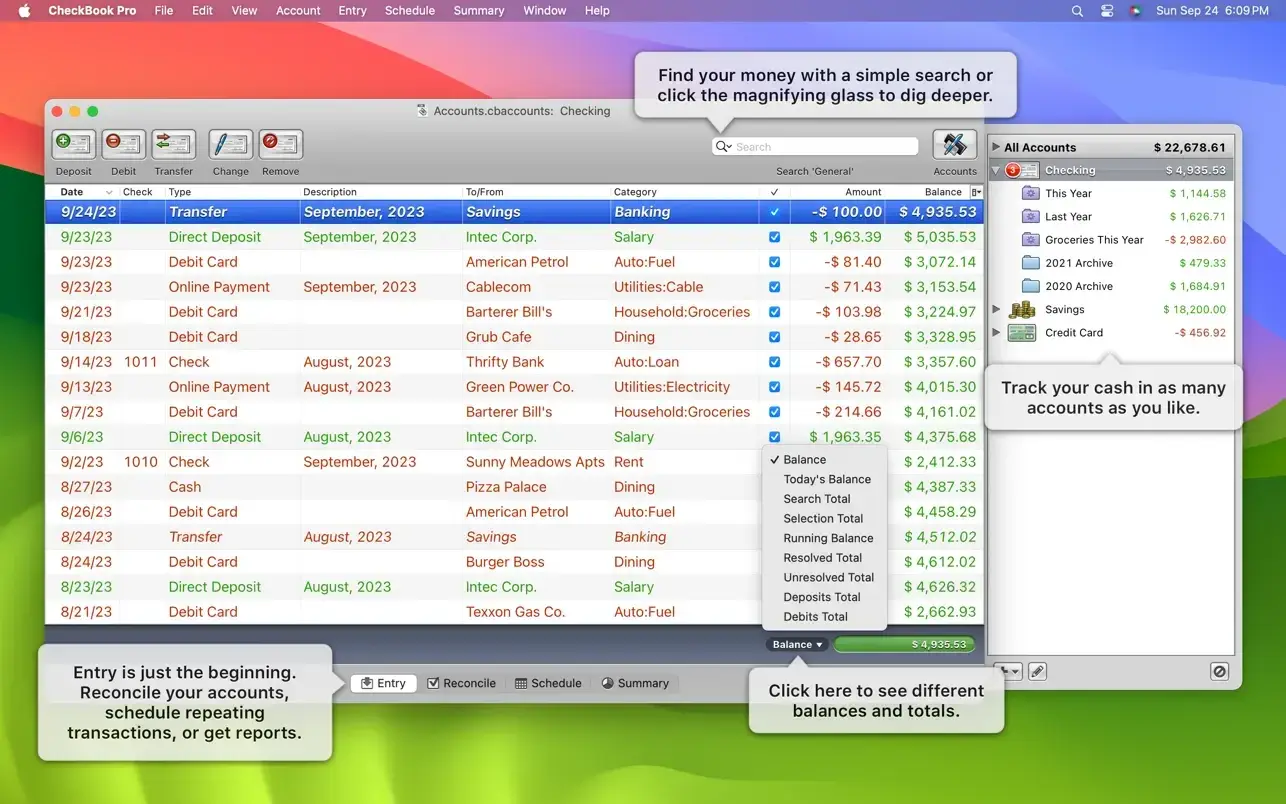
Task: Open the Balance dropdown at bottom
Action: click(x=796, y=645)
